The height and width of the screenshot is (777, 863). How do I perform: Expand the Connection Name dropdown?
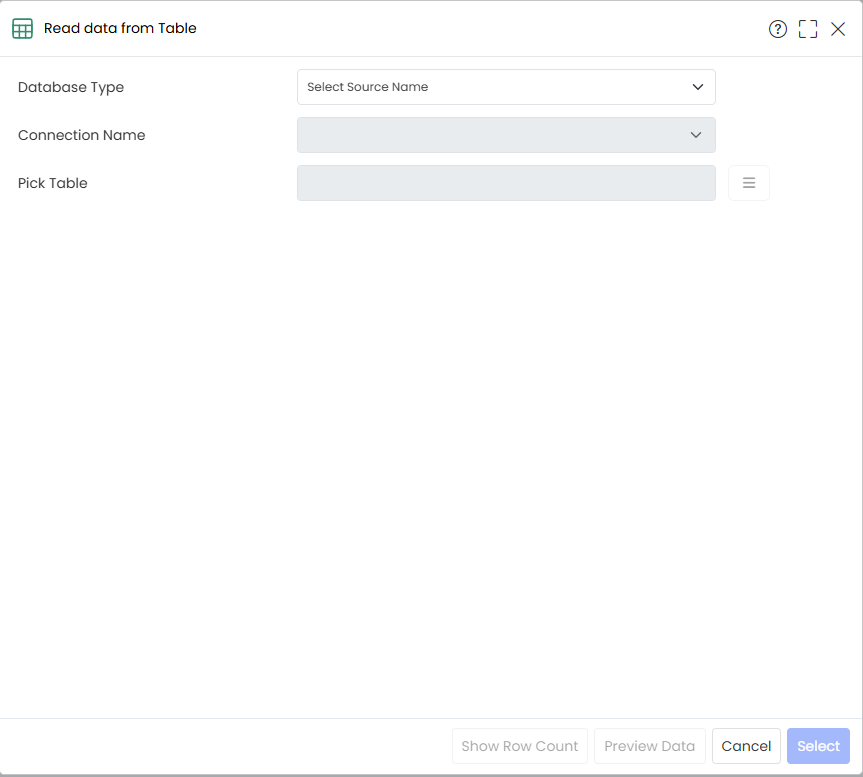[x=506, y=135]
